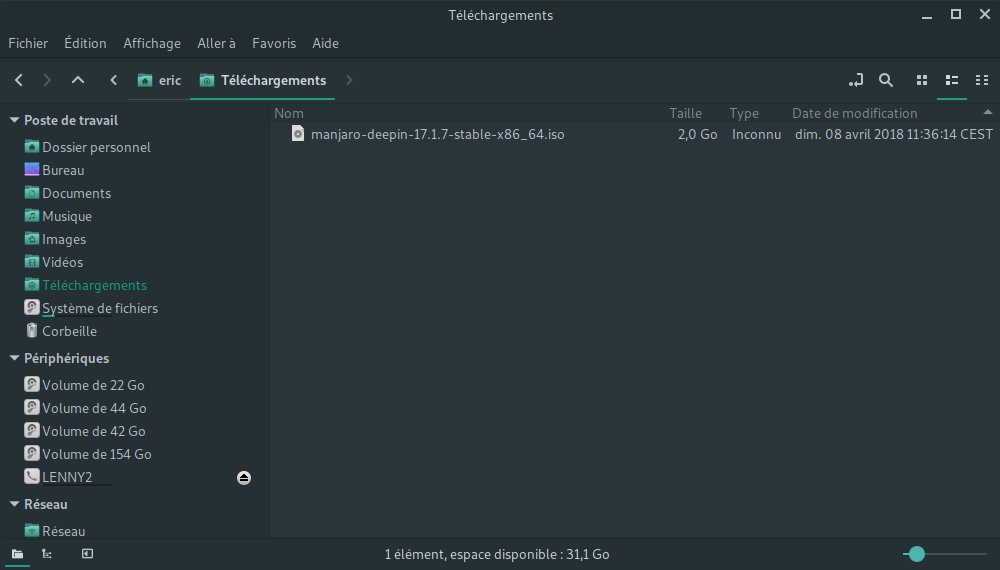Viewport: 1000px width, 570px height.
Task: Hide the sidebar panel button
Action: (x=87, y=554)
